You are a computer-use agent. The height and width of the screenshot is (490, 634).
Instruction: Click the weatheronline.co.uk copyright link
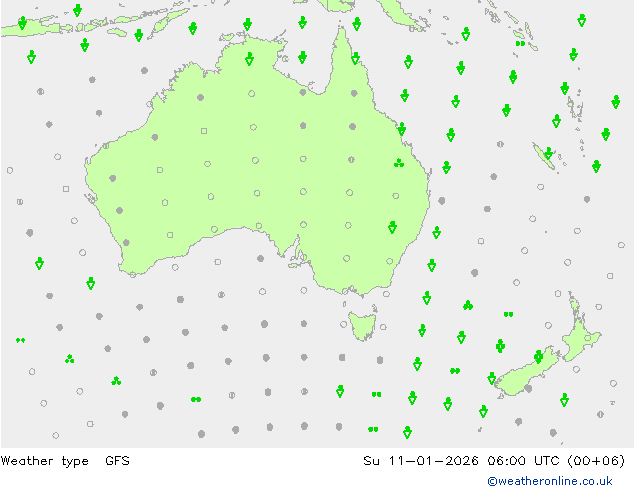point(549,481)
